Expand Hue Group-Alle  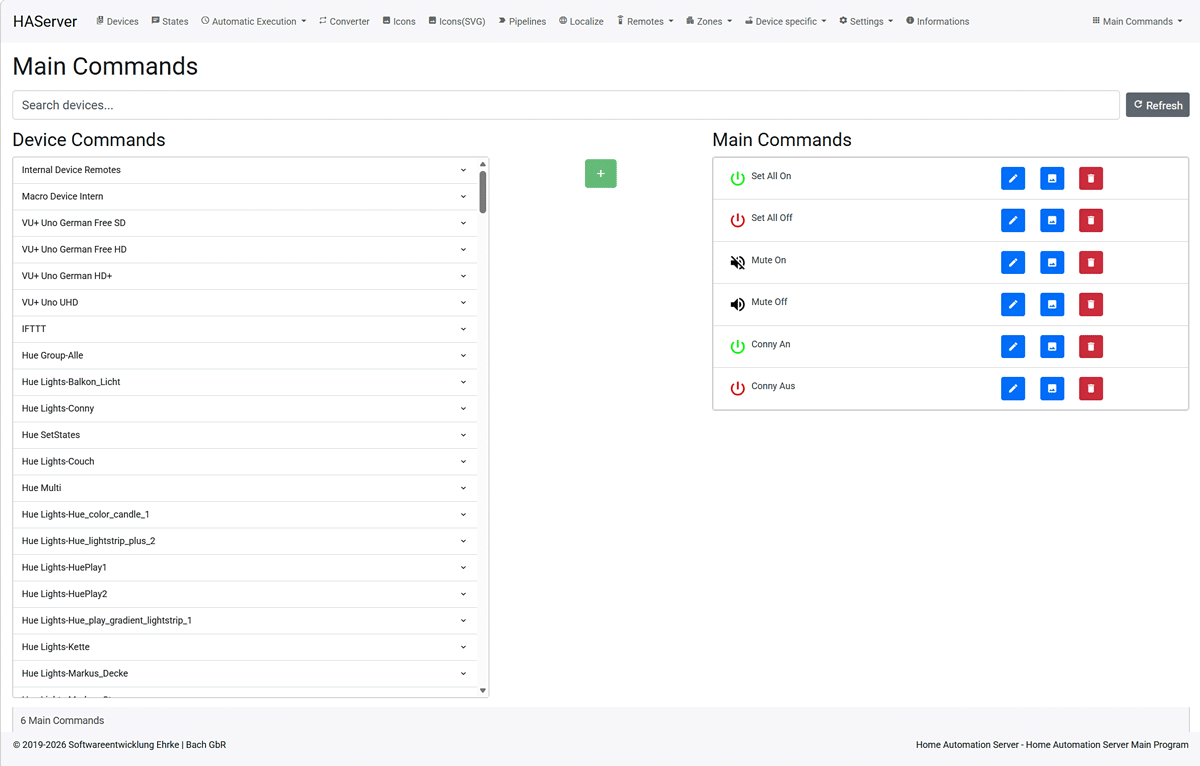tap(245, 356)
